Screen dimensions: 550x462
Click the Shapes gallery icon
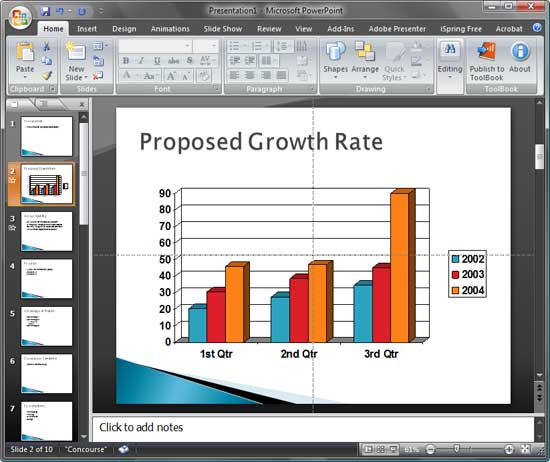pyautogui.click(x=335, y=52)
